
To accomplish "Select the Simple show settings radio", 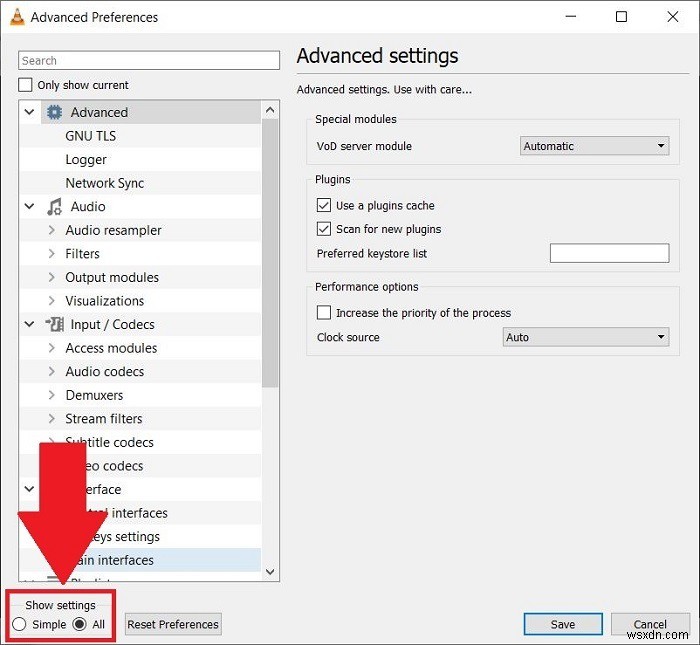I will pos(19,624).
